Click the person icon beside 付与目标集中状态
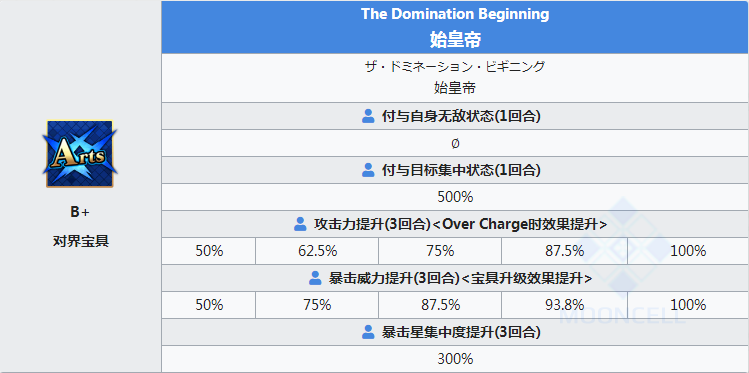749x373 pixels. click(368, 170)
